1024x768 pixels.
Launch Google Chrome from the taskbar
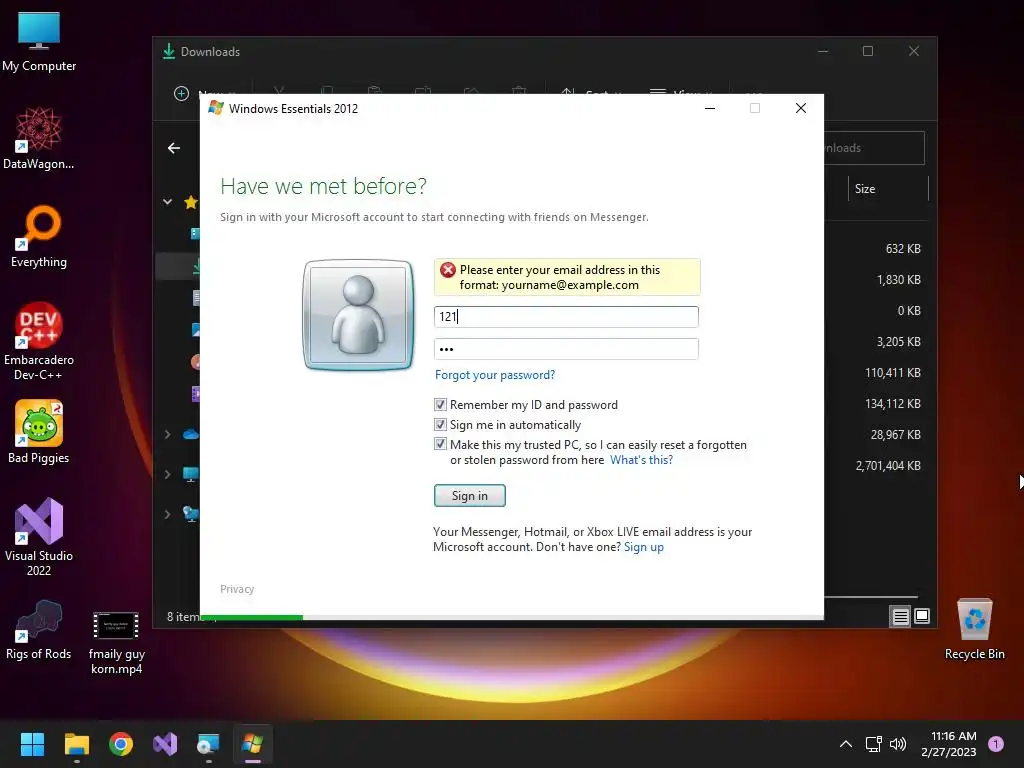[x=121, y=744]
